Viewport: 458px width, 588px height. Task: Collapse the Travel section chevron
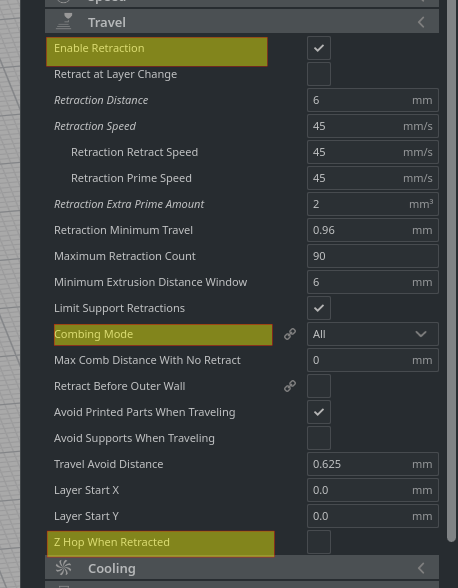point(421,22)
